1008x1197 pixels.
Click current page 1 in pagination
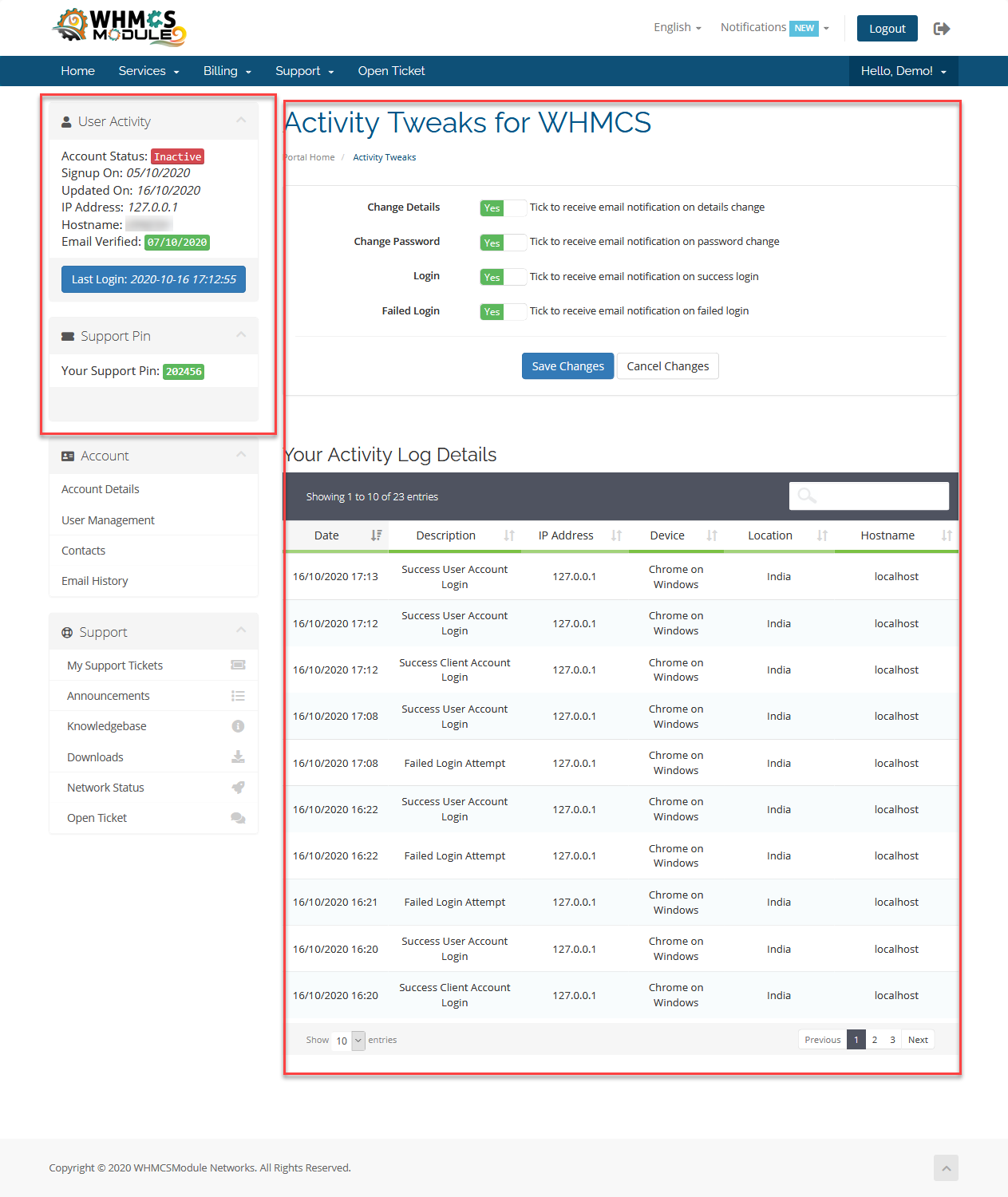point(856,1040)
